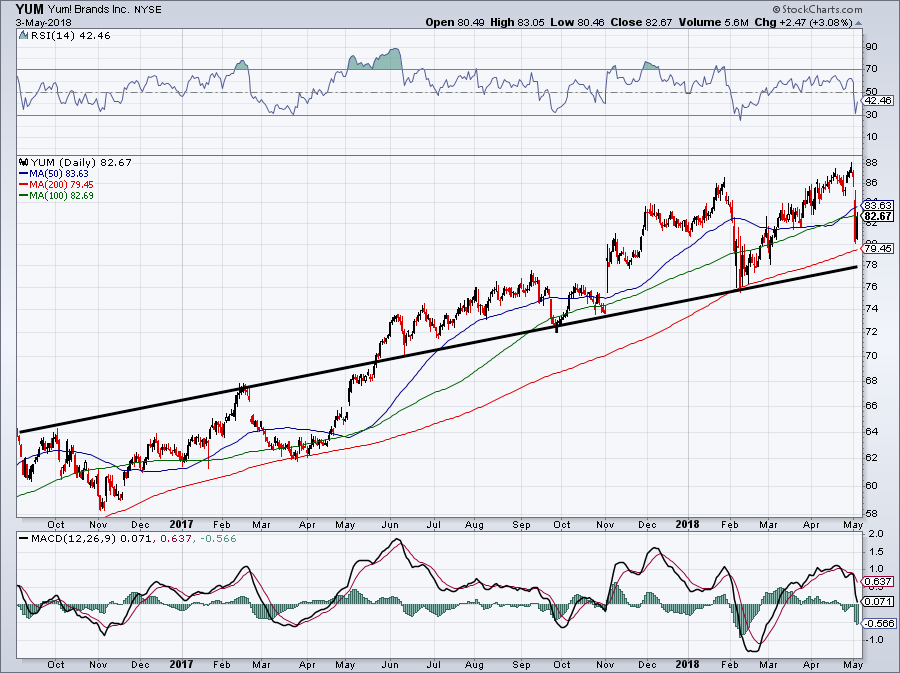
Task: Click the boxed 79.45 price axis tag
Action: 878,248
